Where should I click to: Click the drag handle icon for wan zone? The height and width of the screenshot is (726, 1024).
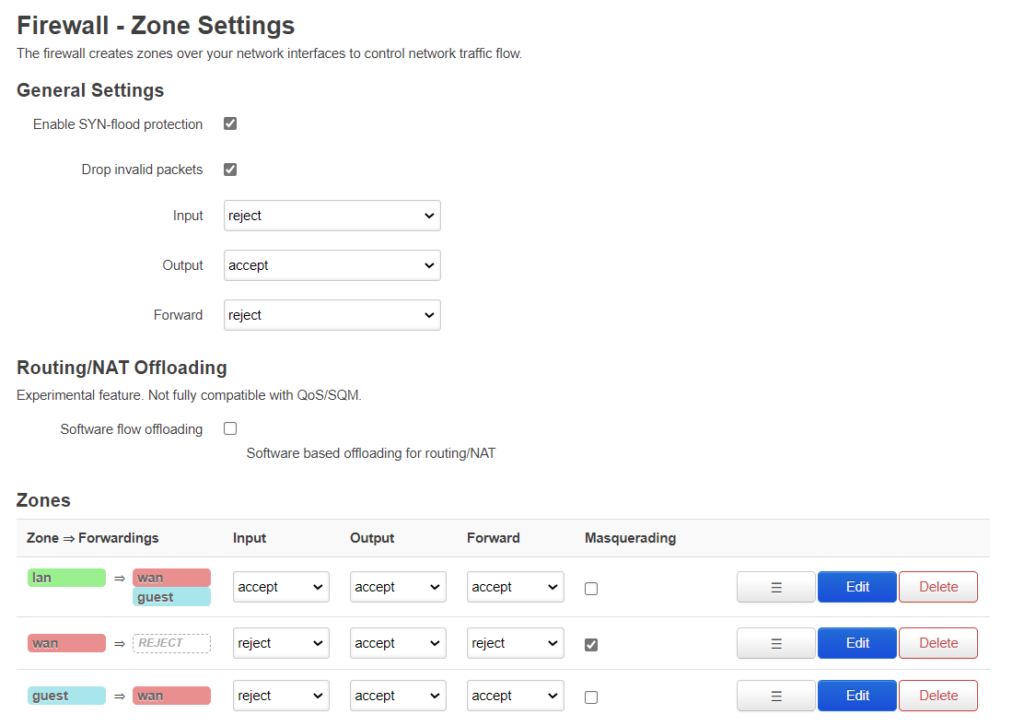coord(776,643)
